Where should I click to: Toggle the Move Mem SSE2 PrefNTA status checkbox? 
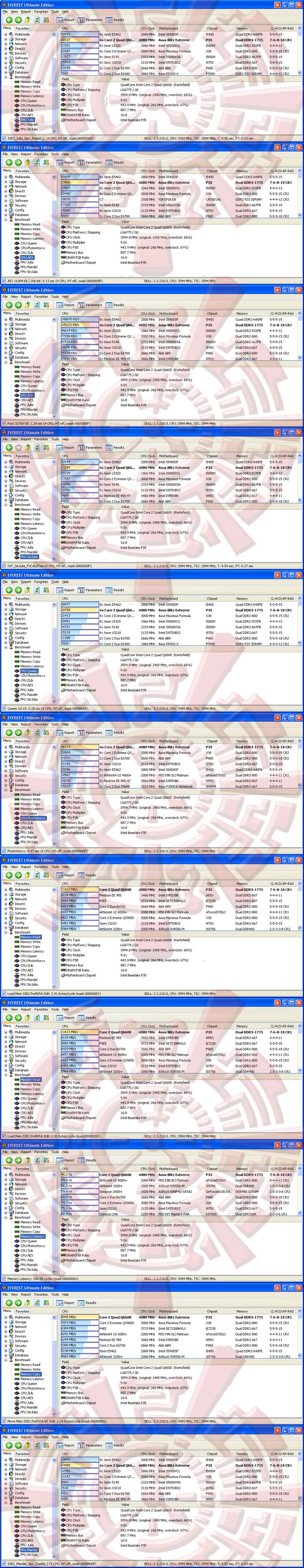pos(4,1421)
